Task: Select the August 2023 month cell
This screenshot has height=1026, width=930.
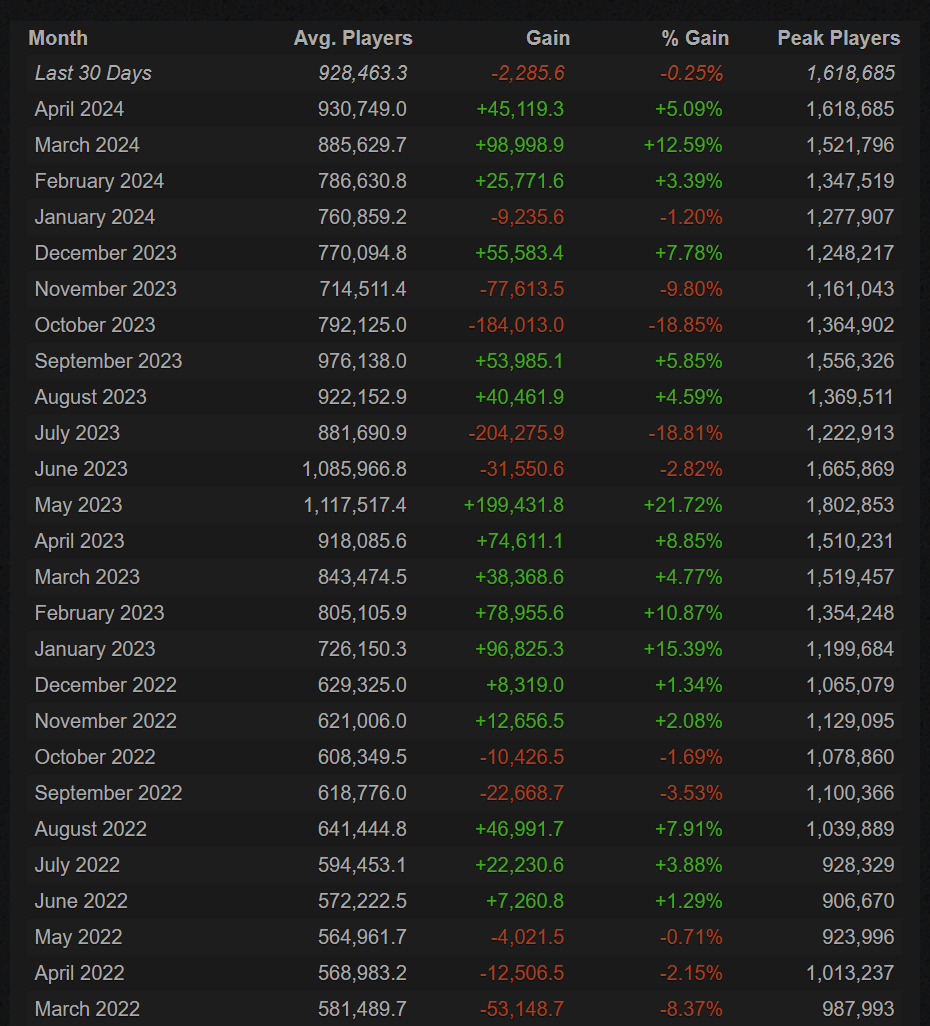Action: (91, 397)
